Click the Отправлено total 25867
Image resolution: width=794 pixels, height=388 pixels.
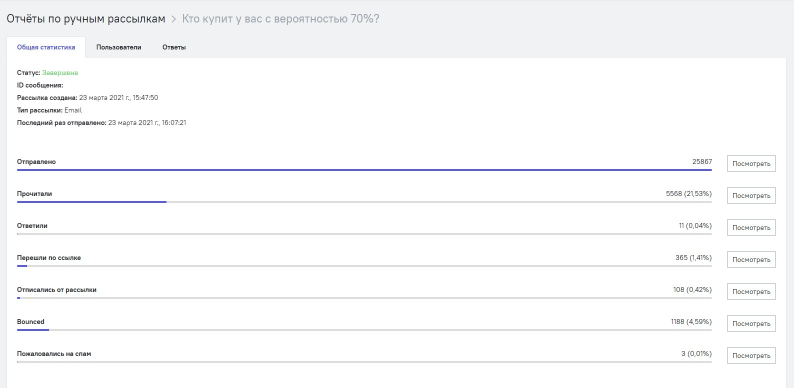click(x=702, y=162)
